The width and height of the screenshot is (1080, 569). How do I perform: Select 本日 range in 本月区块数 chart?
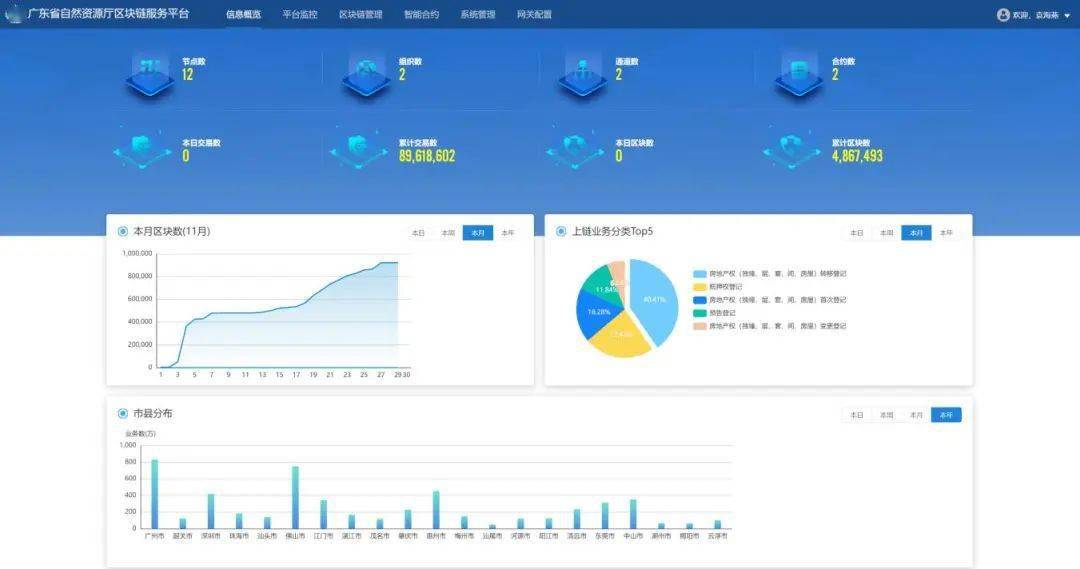click(x=418, y=233)
